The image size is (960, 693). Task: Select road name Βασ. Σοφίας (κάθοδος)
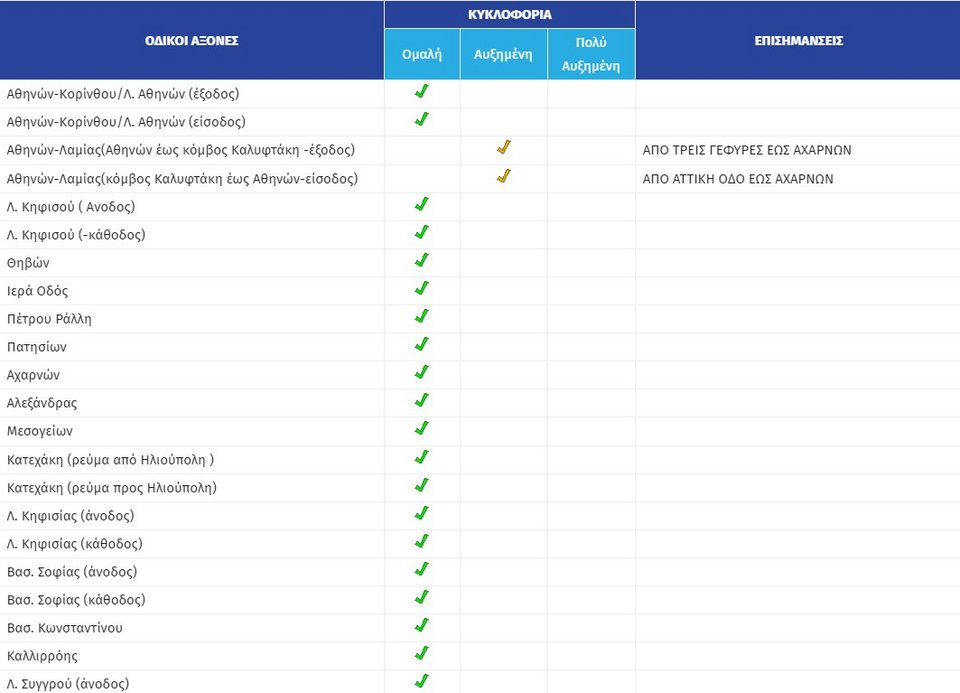(76, 600)
